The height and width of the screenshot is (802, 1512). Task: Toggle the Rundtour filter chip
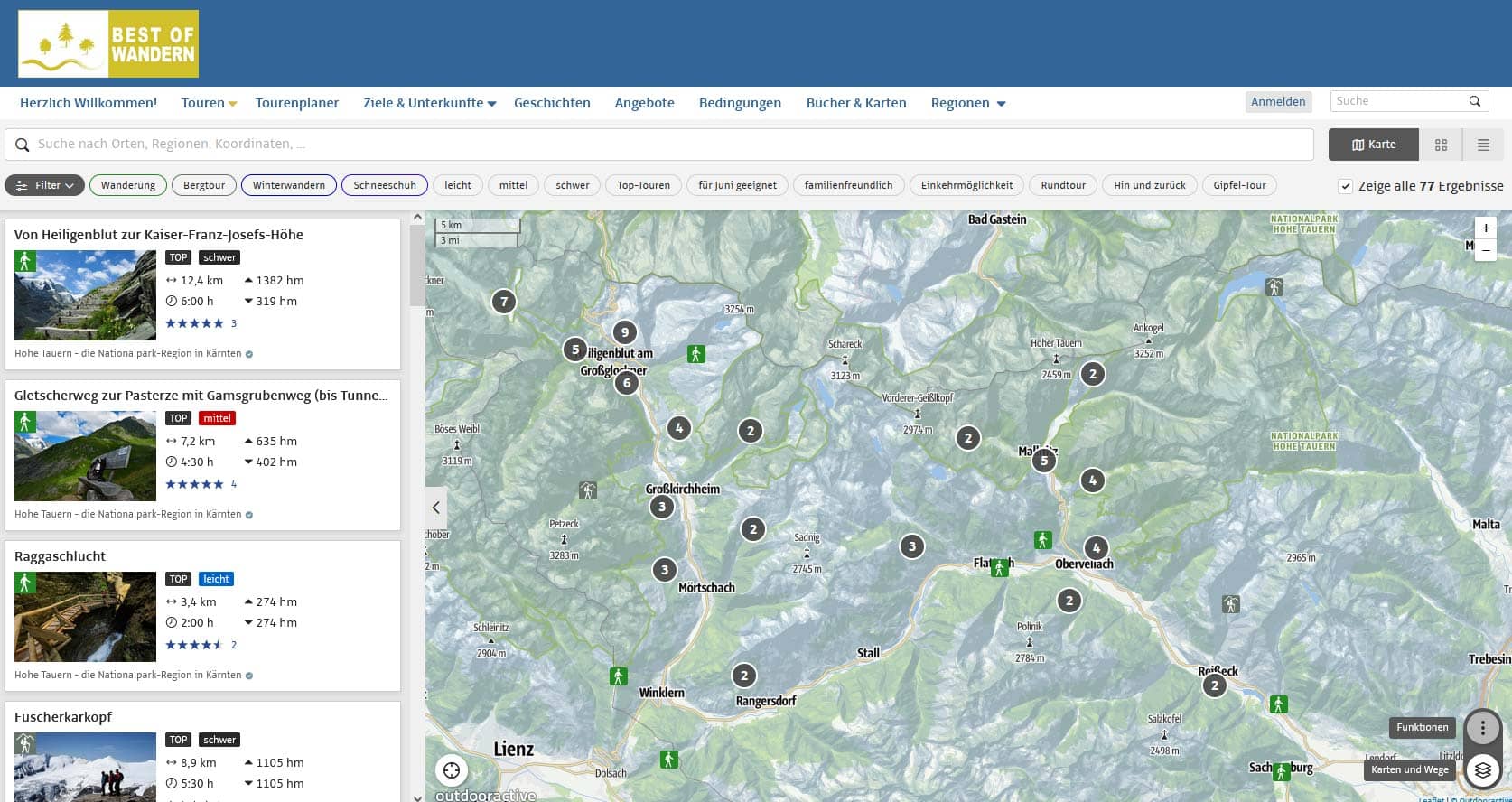[x=1063, y=185]
